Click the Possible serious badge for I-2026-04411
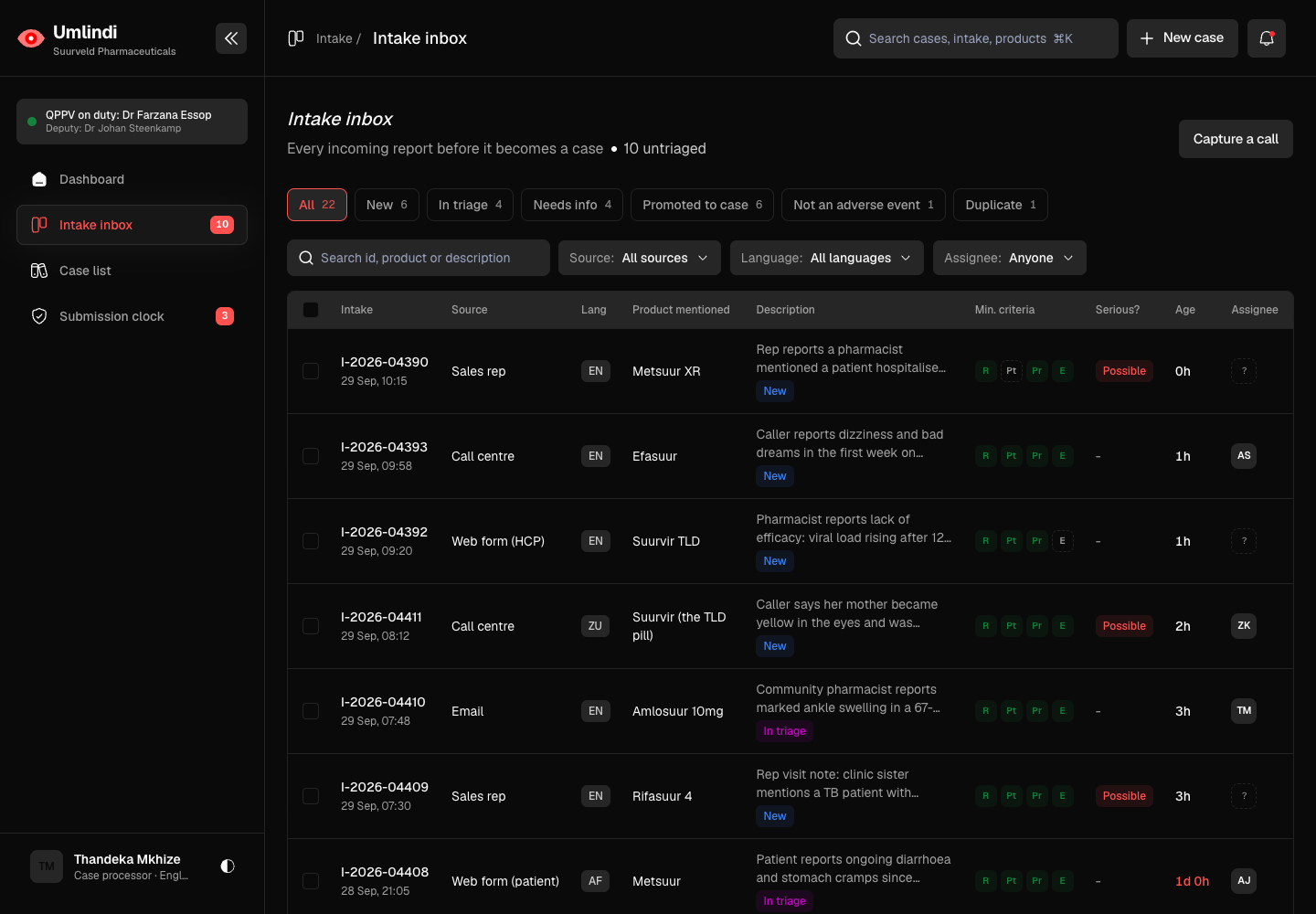This screenshot has height=914, width=1316. 1124,626
